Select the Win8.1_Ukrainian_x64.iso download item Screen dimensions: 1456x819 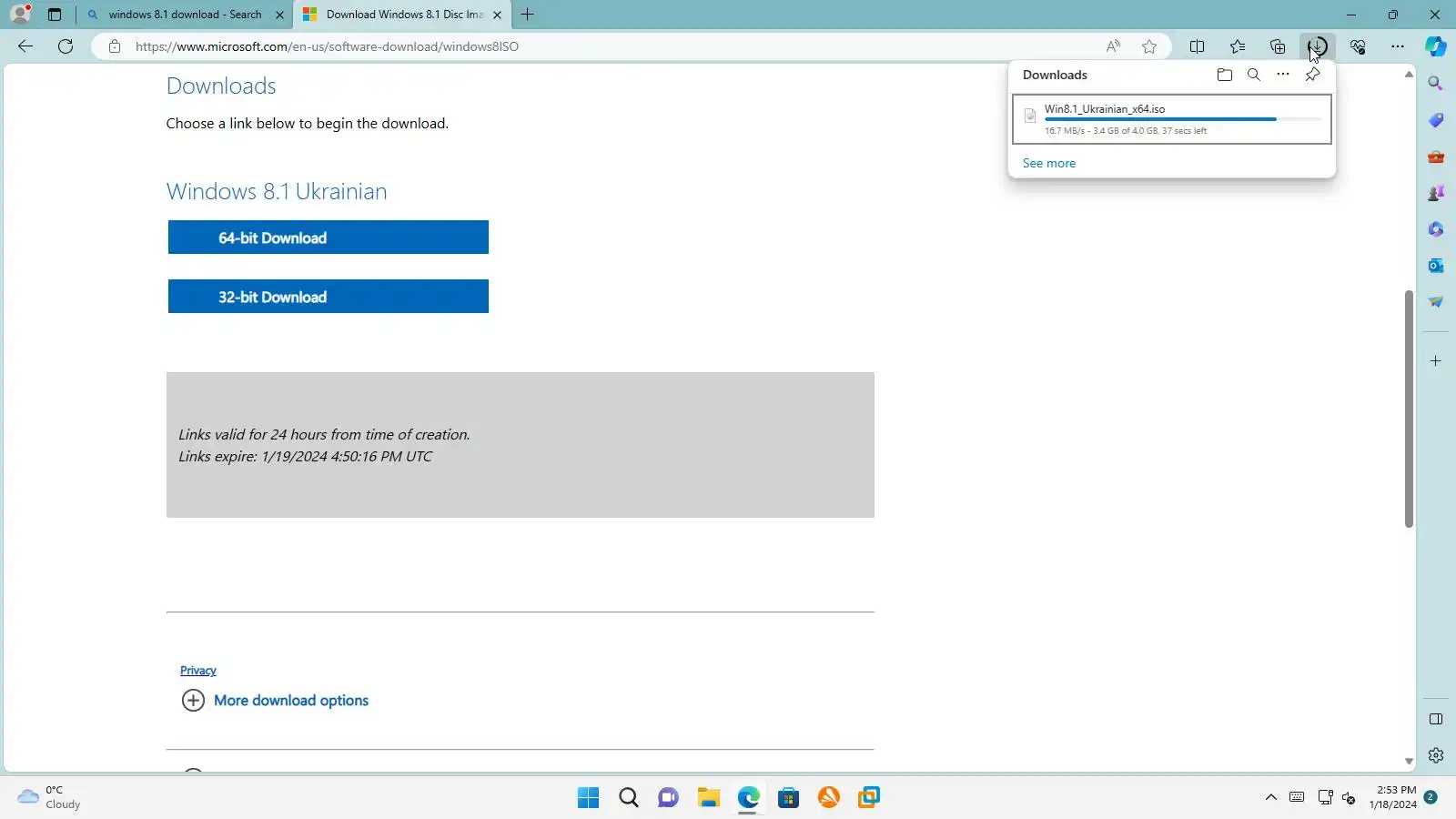click(x=1172, y=119)
